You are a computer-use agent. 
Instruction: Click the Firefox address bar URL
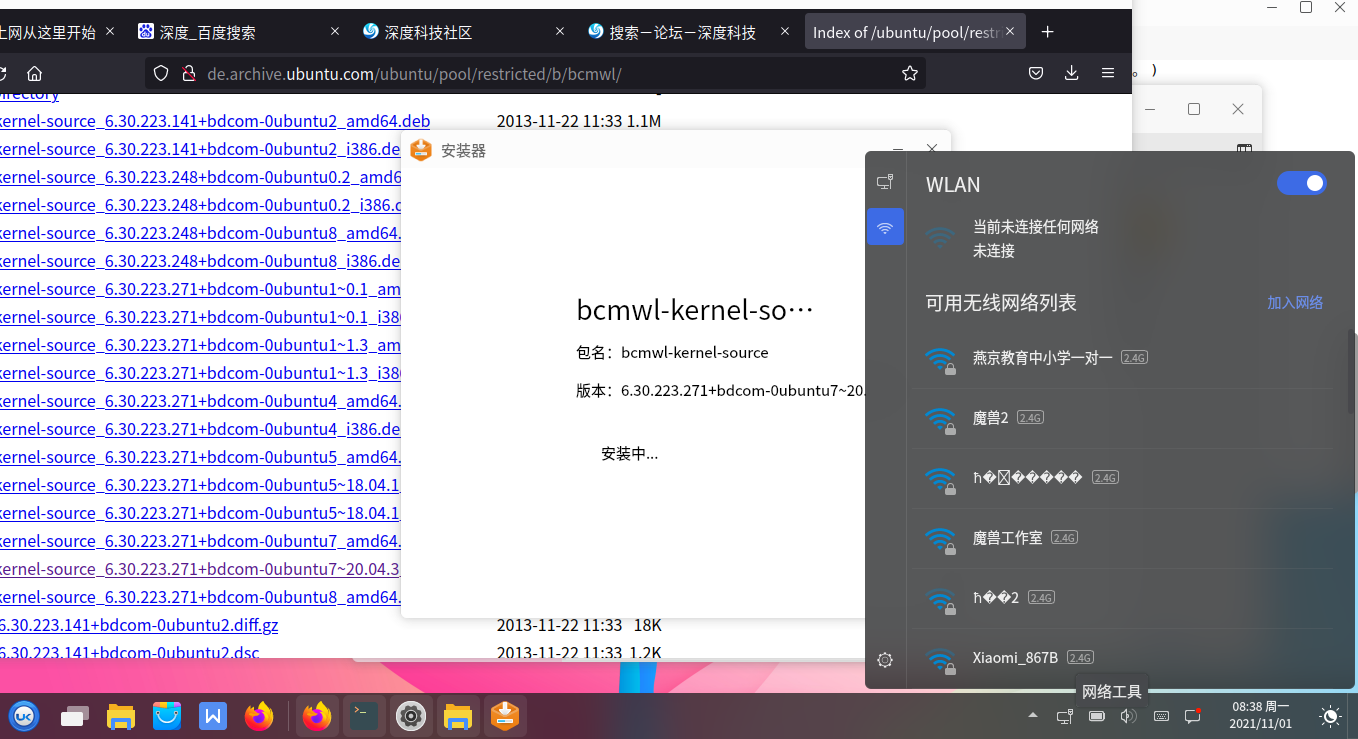click(x=414, y=74)
